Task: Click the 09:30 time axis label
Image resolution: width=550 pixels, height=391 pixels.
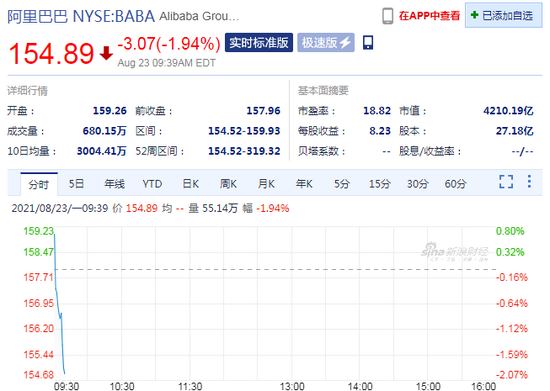Action: click(x=66, y=386)
